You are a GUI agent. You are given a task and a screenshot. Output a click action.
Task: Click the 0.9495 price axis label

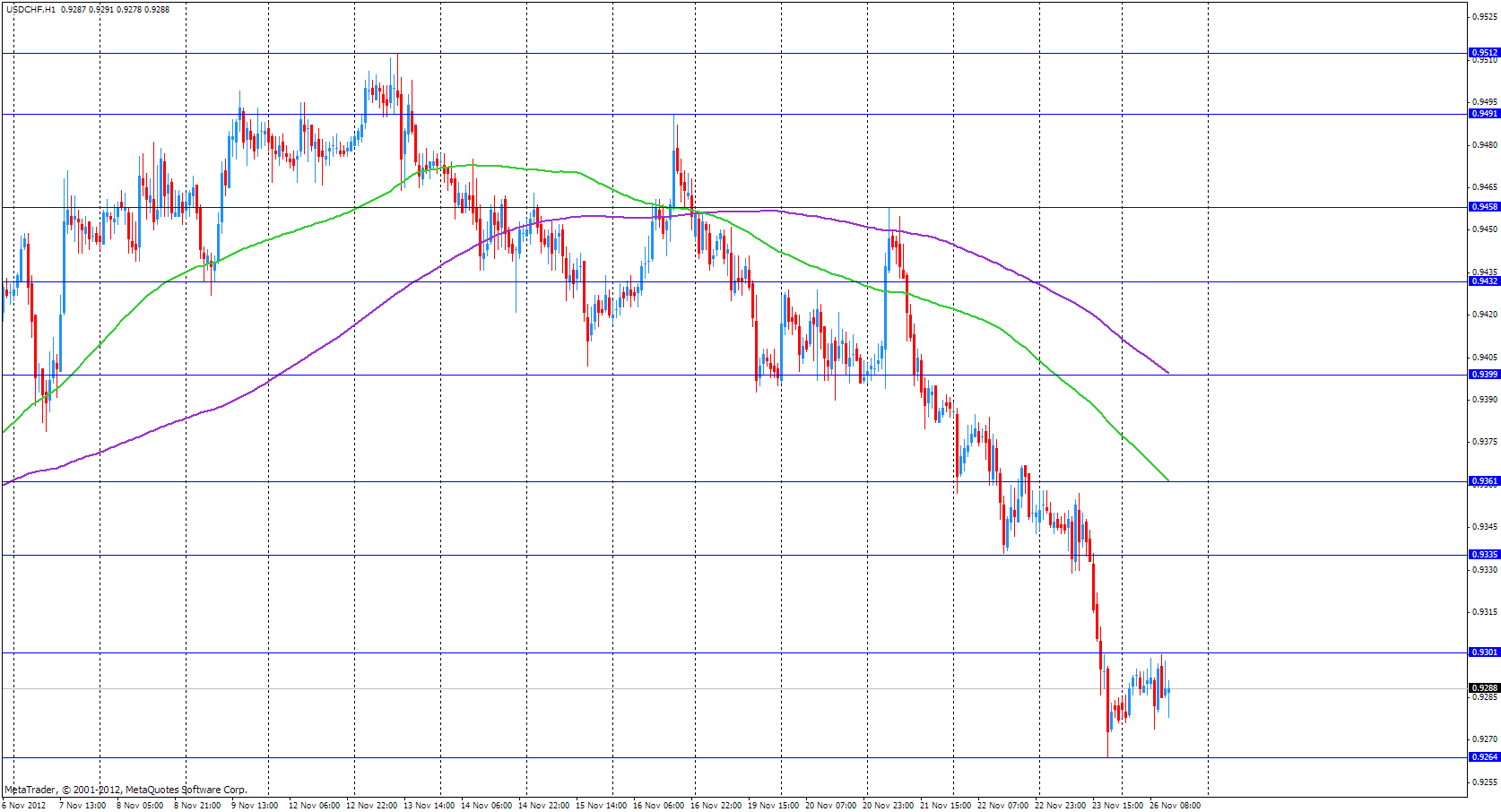(x=1486, y=102)
